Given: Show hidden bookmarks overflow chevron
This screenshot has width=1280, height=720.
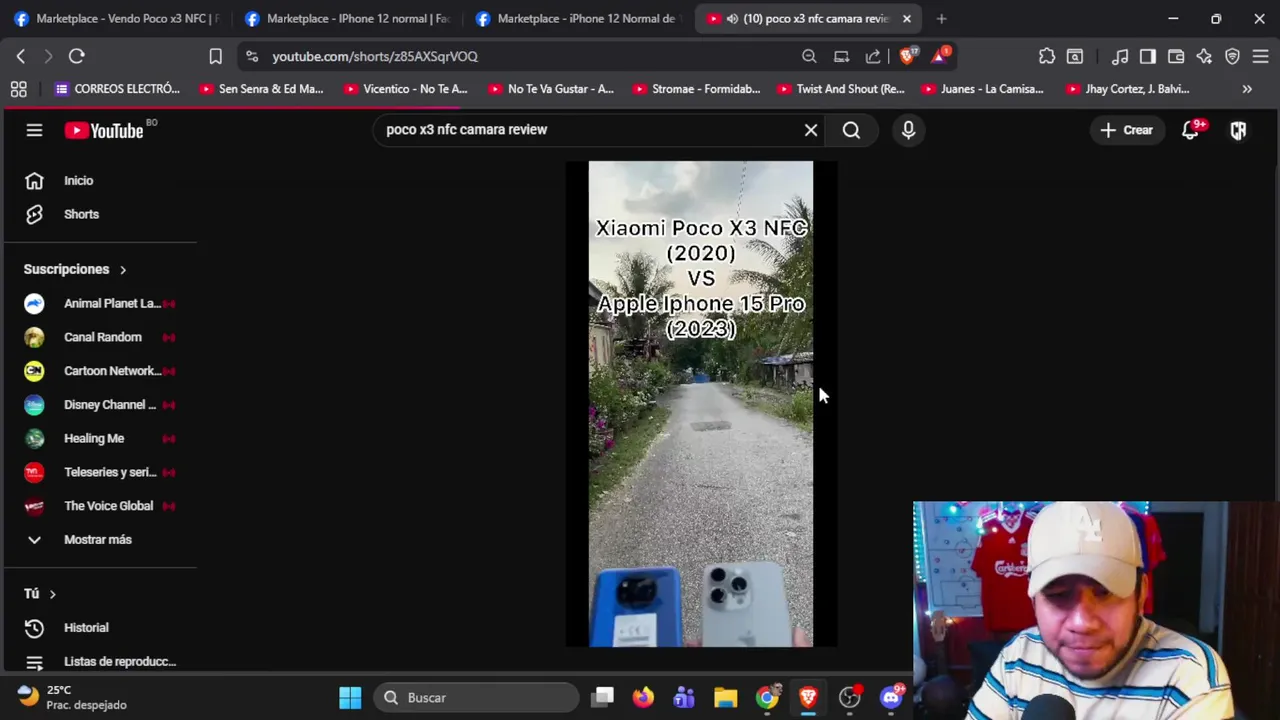Looking at the screenshot, I should tap(1247, 89).
